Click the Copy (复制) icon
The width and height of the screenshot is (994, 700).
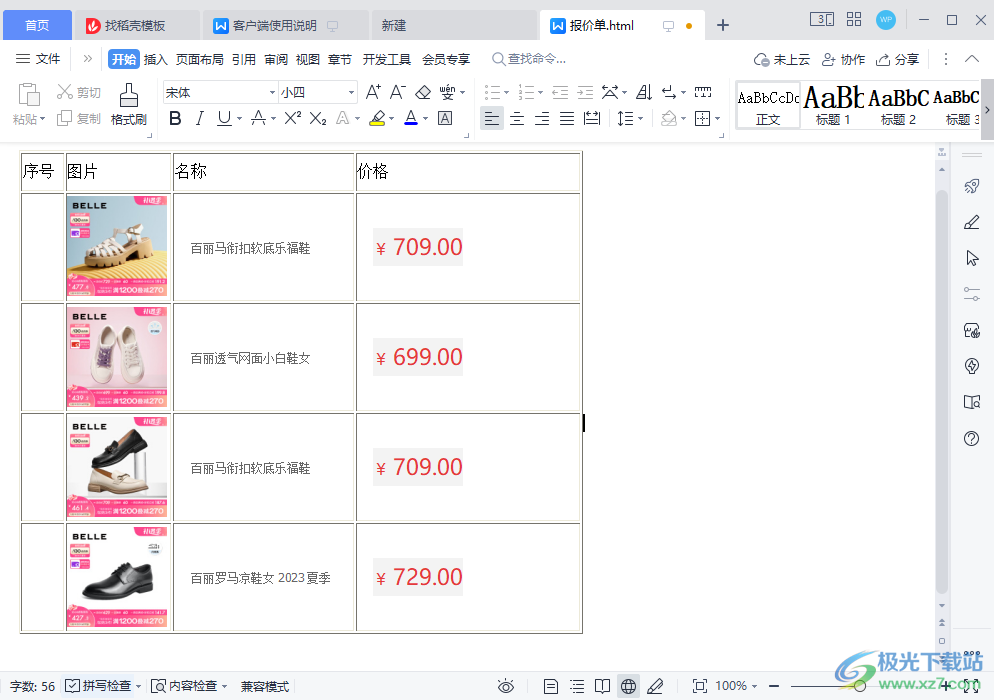[x=64, y=119]
